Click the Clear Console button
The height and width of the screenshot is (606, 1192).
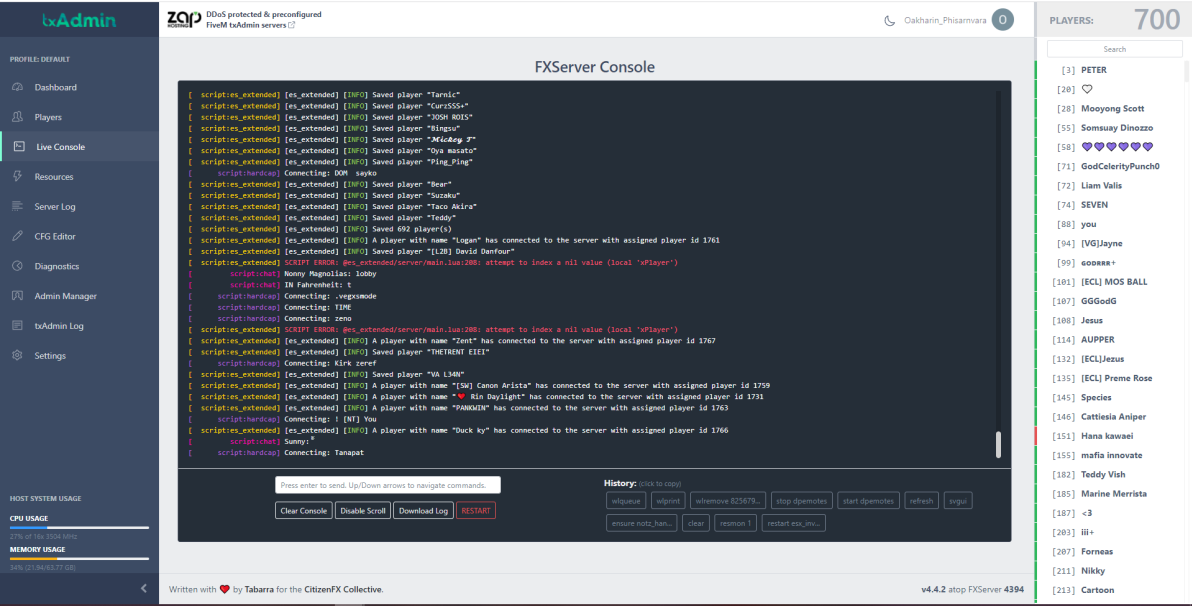coord(303,510)
